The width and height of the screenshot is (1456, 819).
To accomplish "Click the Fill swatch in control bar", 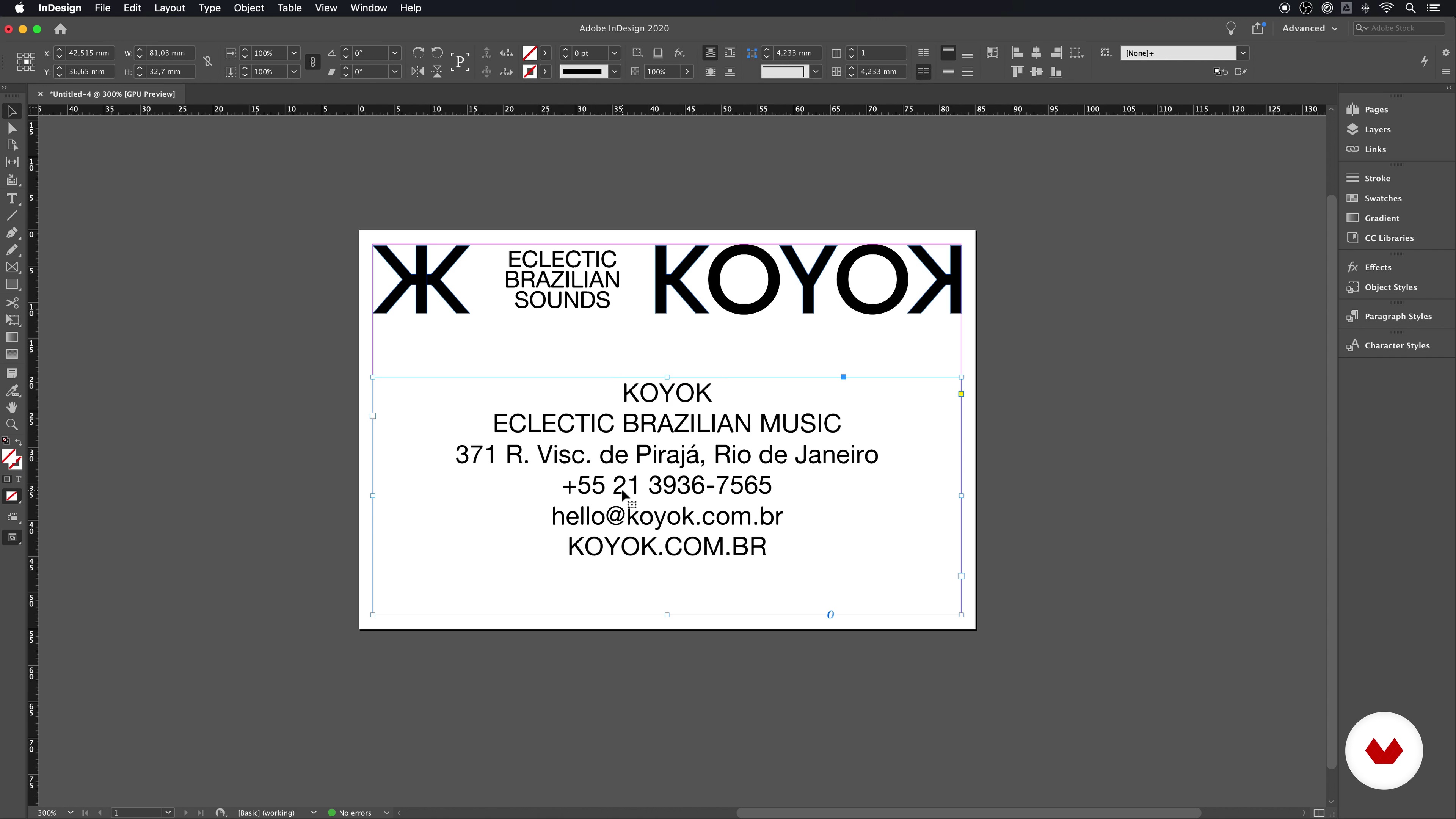I will pyautogui.click(x=530, y=53).
